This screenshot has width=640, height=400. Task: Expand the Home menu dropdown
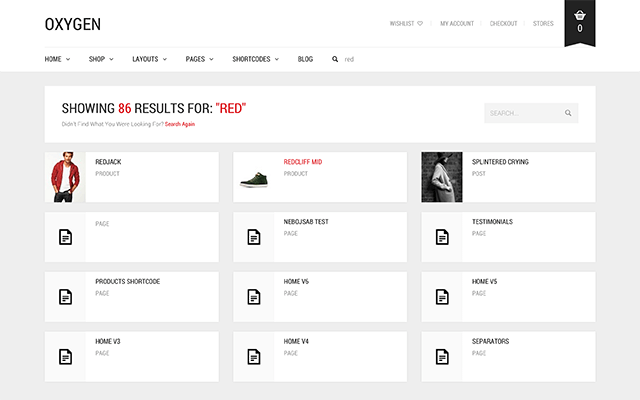pos(57,59)
